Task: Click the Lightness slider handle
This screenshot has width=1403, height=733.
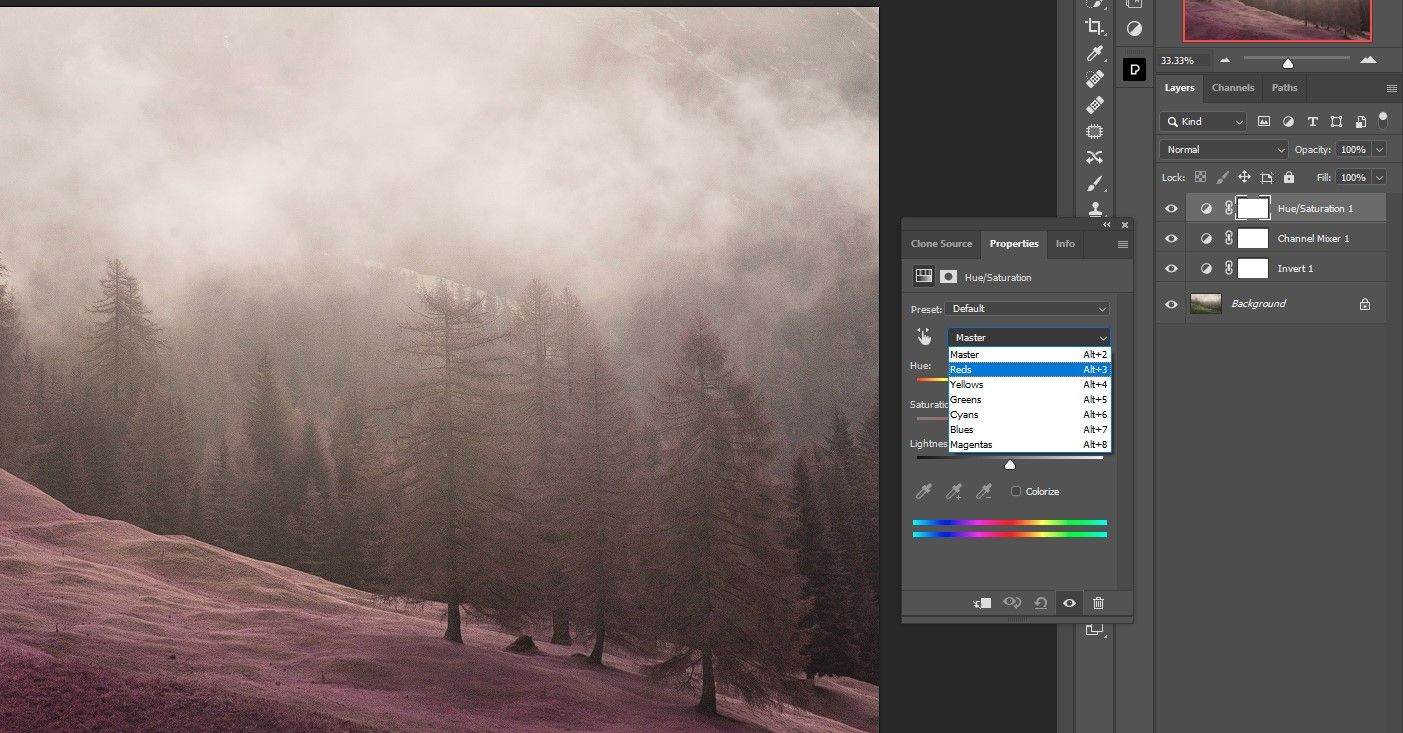Action: click(1010, 464)
